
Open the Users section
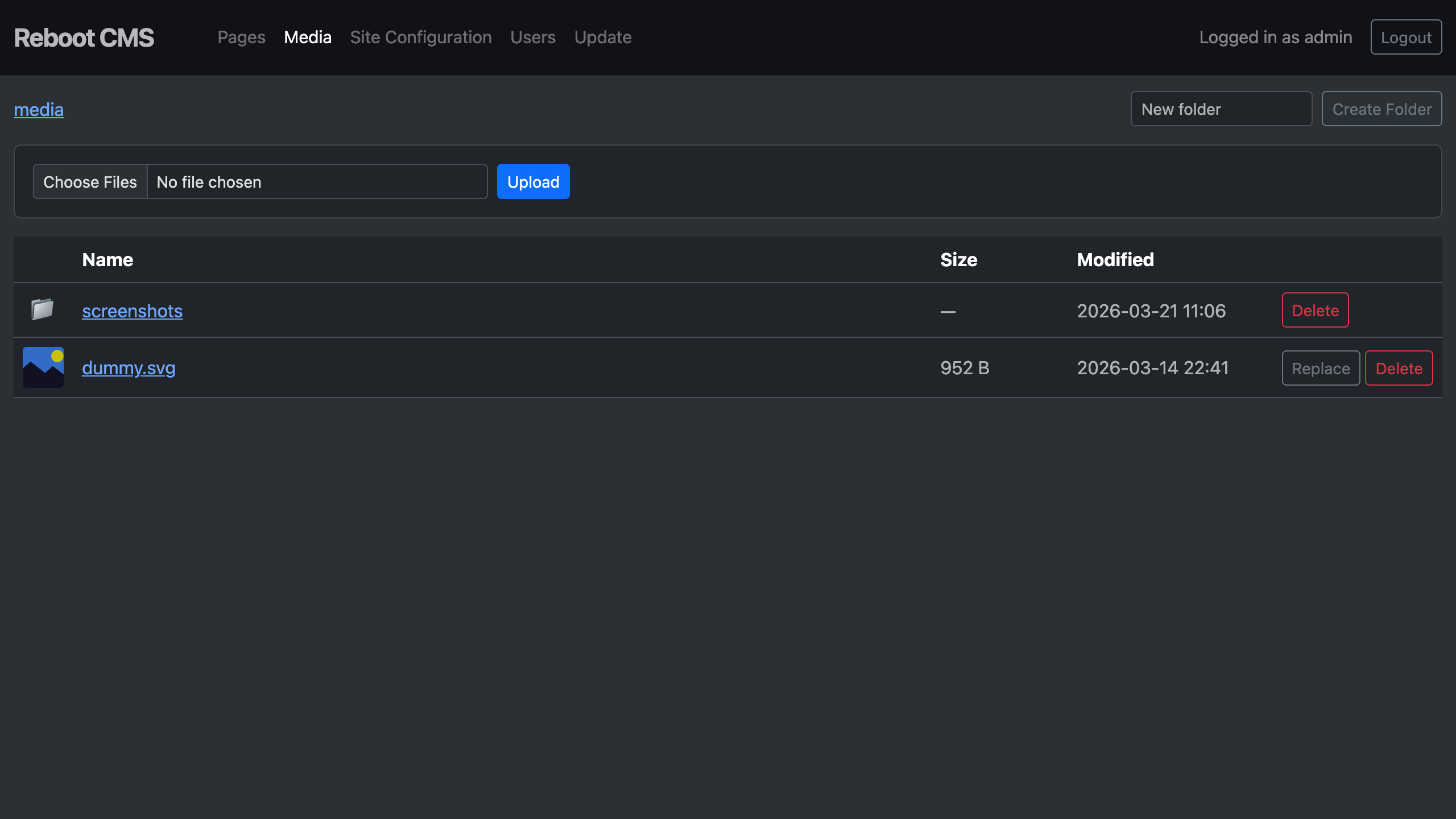point(533,38)
